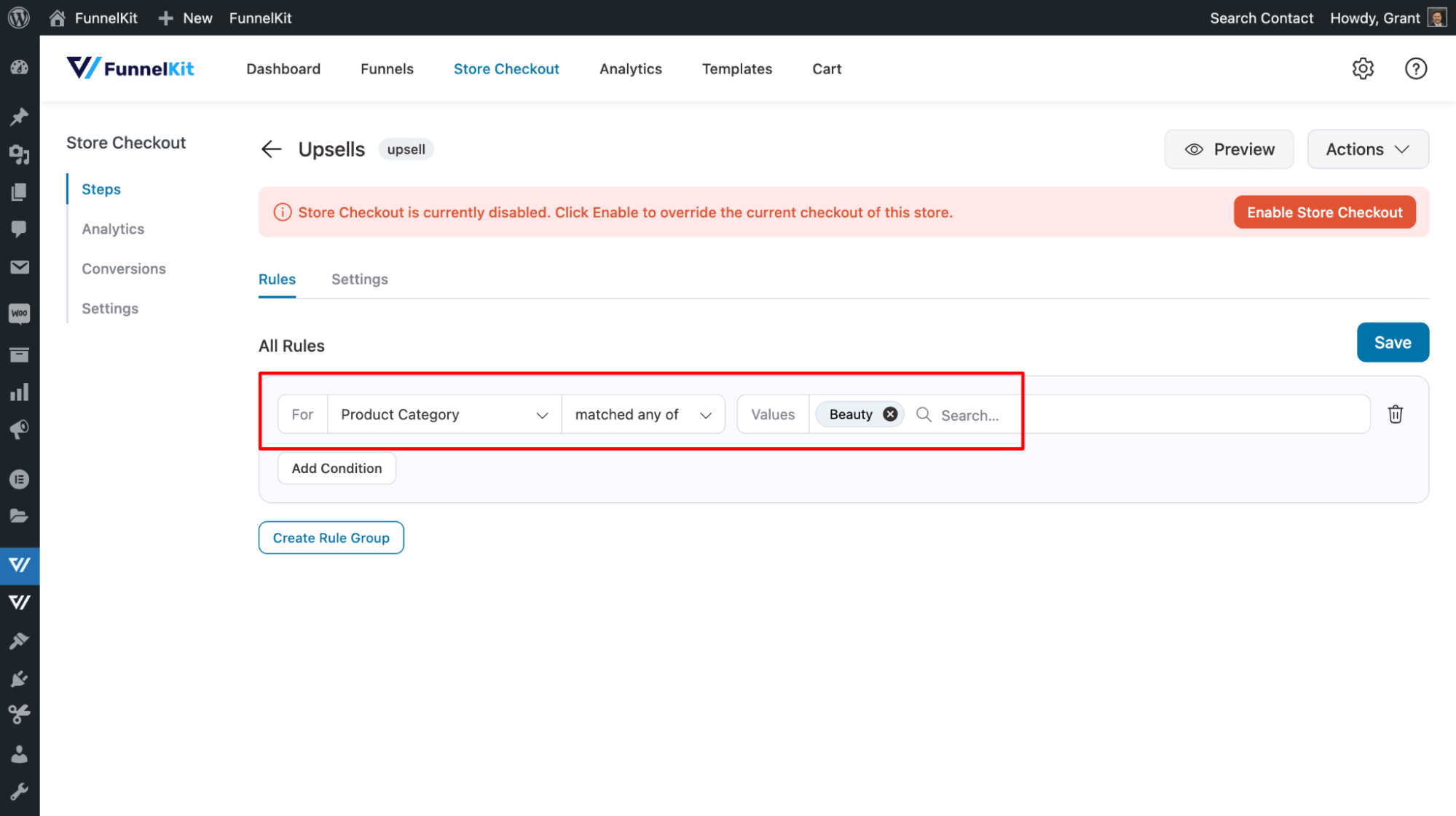Open the WordPress logo menu

click(x=19, y=17)
